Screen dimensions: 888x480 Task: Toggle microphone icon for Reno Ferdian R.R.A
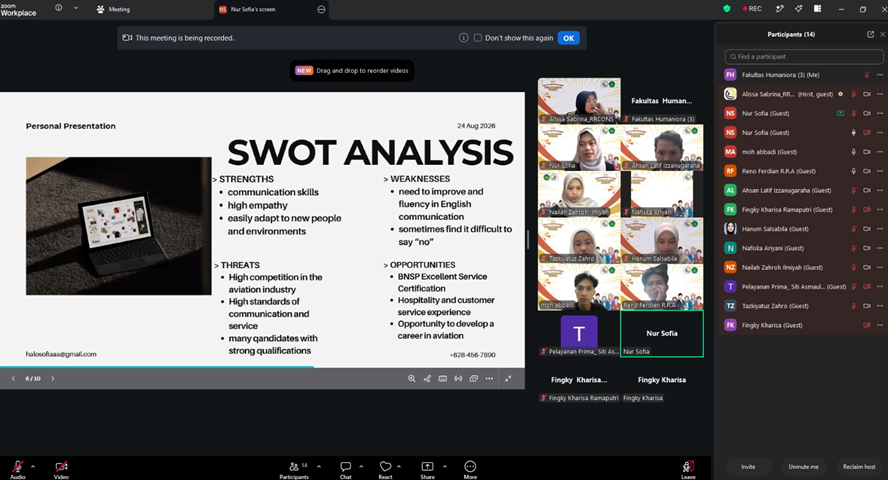click(x=853, y=171)
